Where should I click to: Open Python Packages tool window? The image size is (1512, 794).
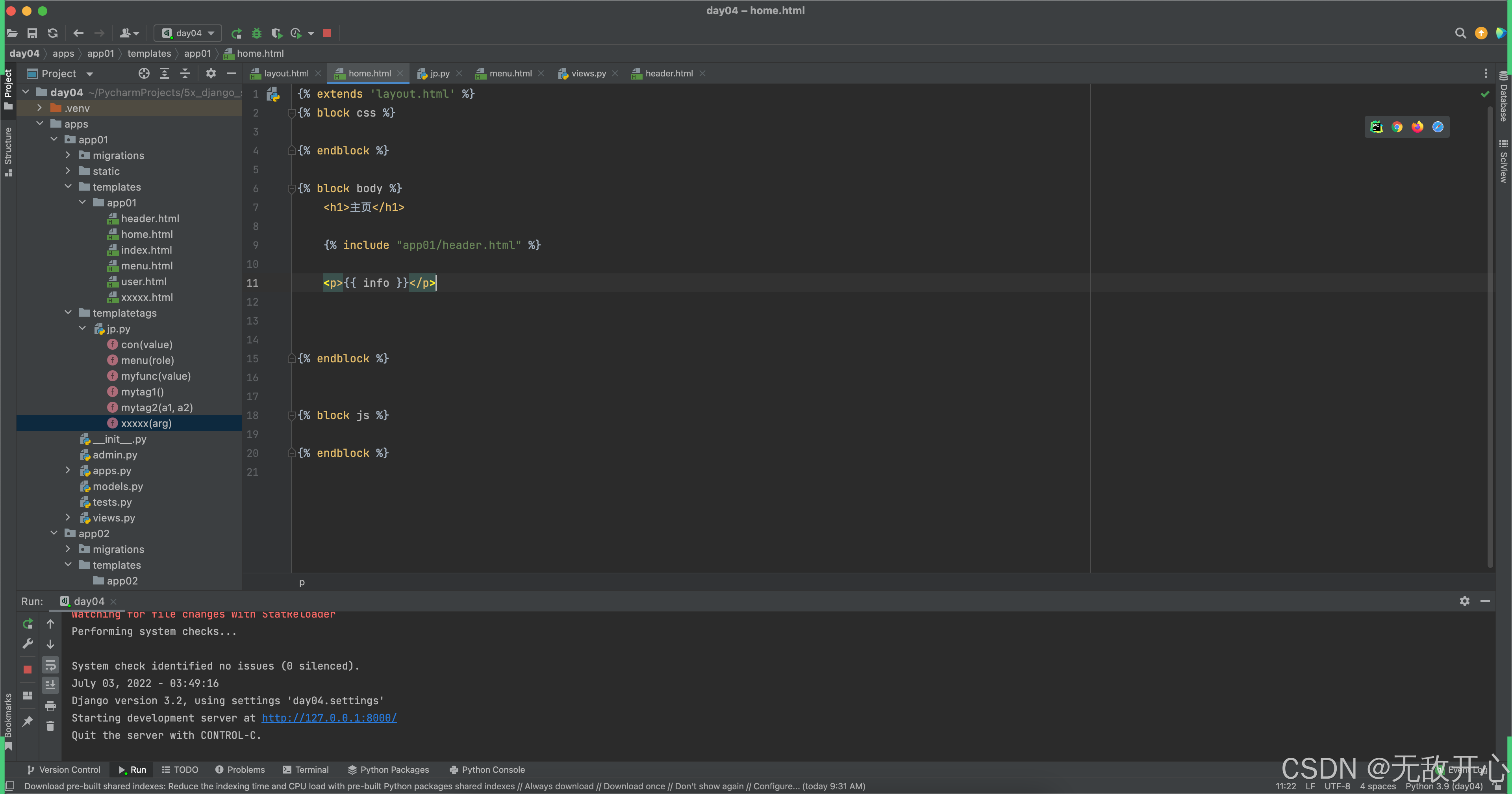pos(388,769)
